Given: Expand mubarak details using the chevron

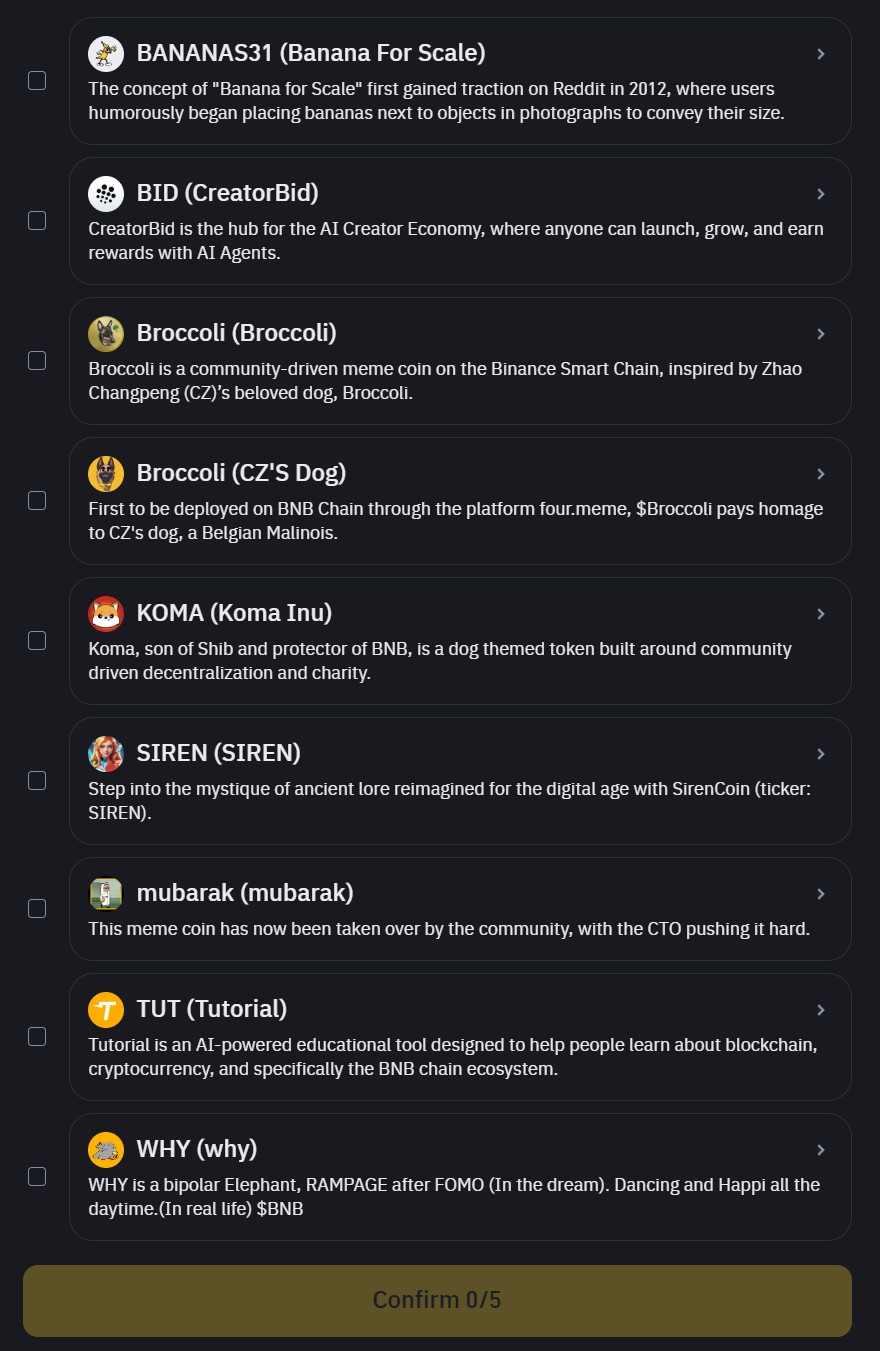Looking at the screenshot, I should click(x=821, y=893).
